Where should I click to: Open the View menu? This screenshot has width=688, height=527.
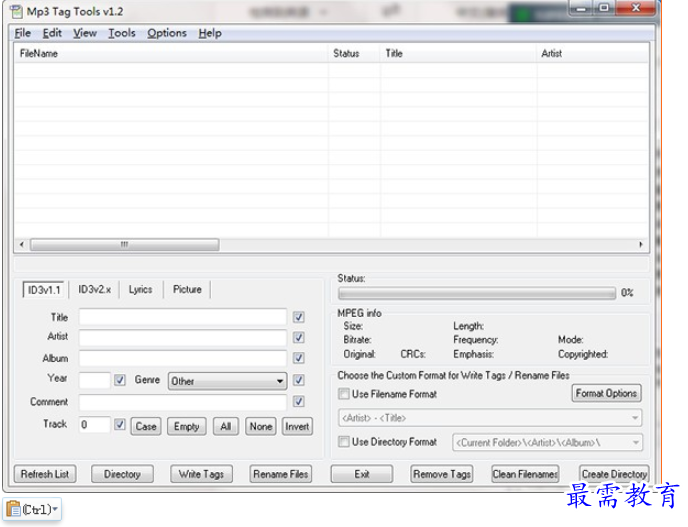click(x=85, y=33)
